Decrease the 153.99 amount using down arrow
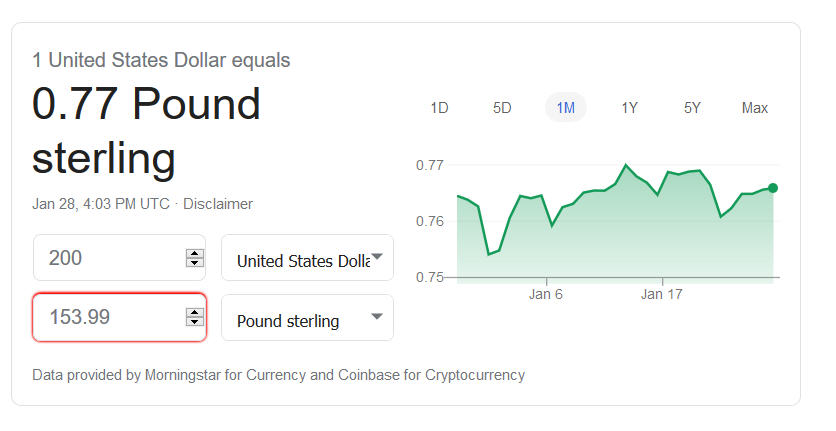 point(195,322)
